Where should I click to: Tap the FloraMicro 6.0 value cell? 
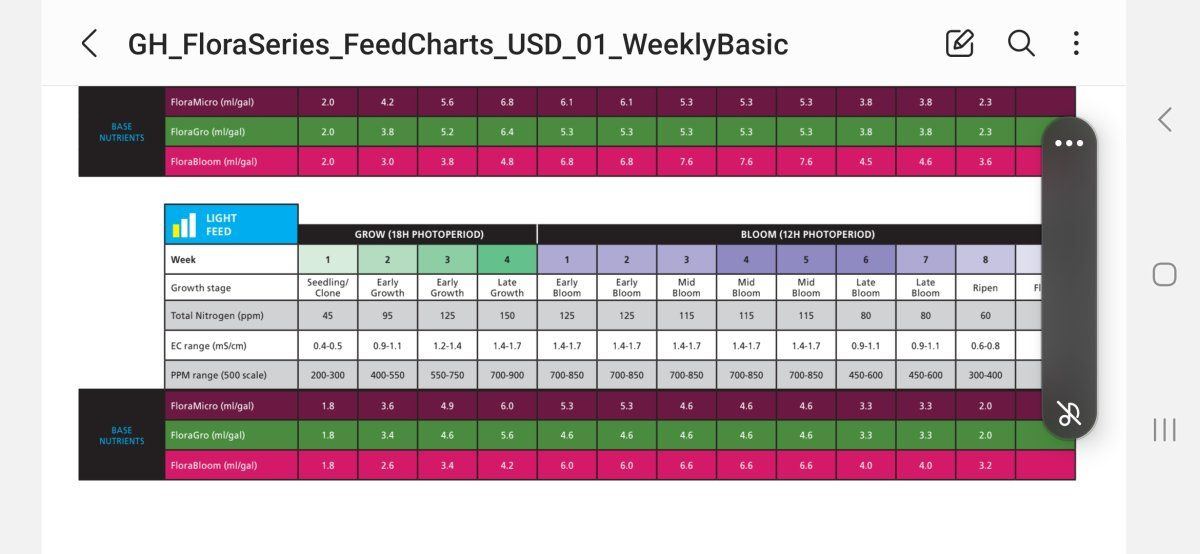[507, 405]
